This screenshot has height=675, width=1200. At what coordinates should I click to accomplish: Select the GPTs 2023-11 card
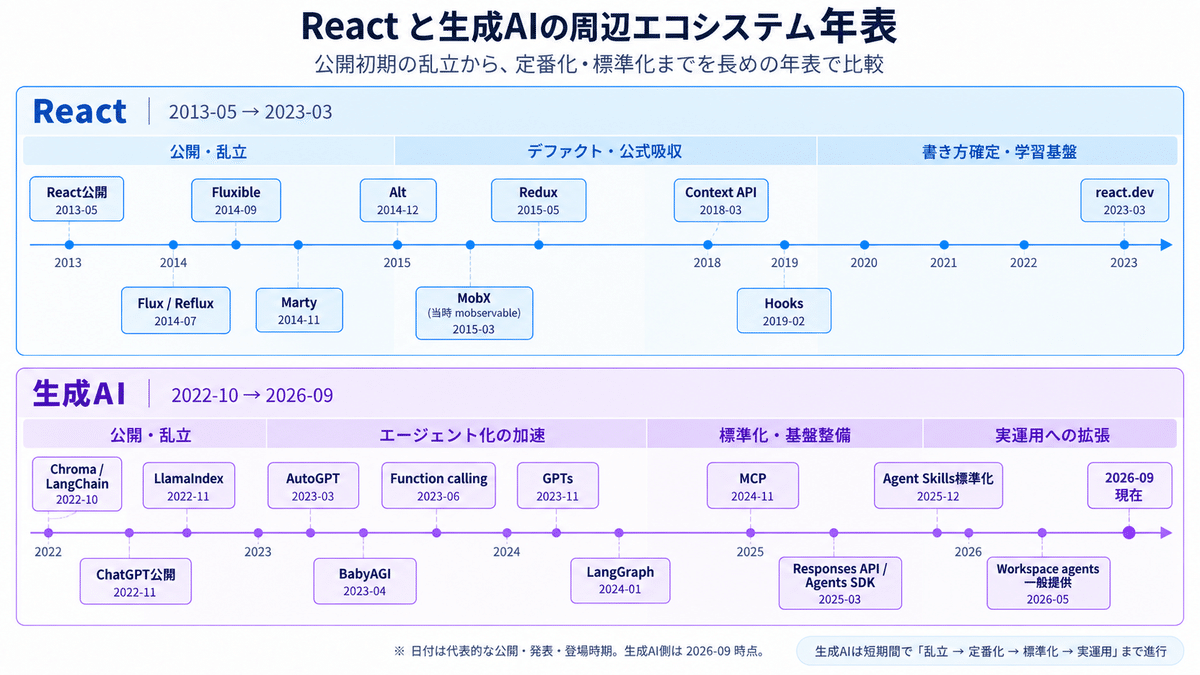point(558,487)
